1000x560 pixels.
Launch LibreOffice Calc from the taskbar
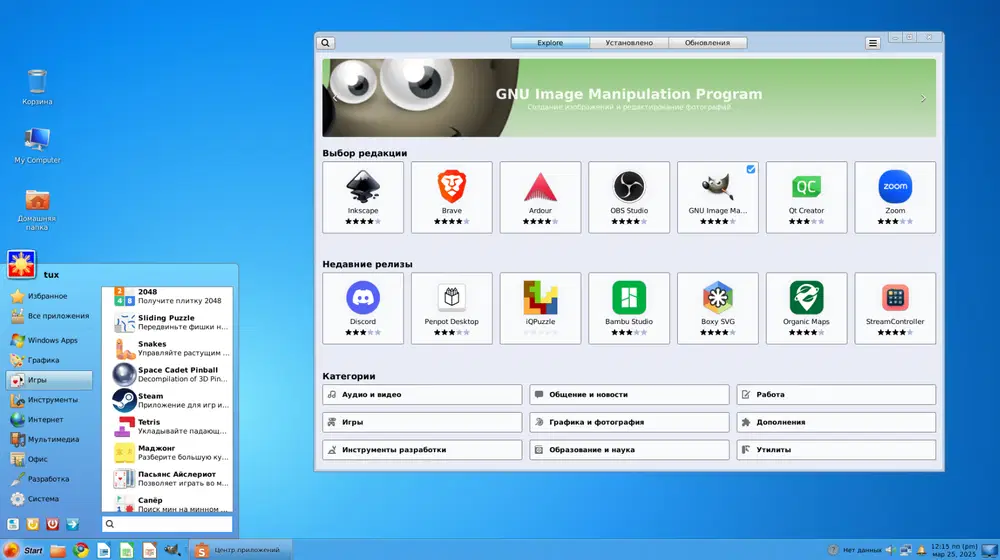tap(126, 550)
